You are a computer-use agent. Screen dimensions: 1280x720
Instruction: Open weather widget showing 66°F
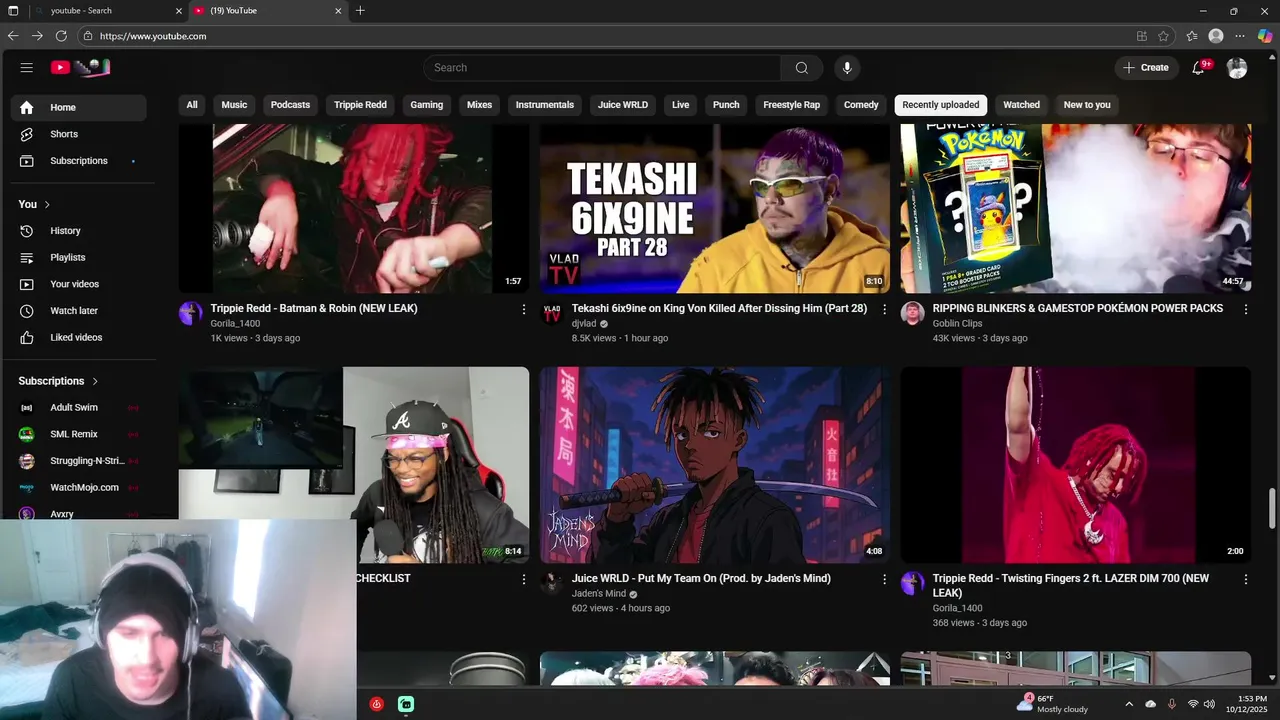point(1051,704)
